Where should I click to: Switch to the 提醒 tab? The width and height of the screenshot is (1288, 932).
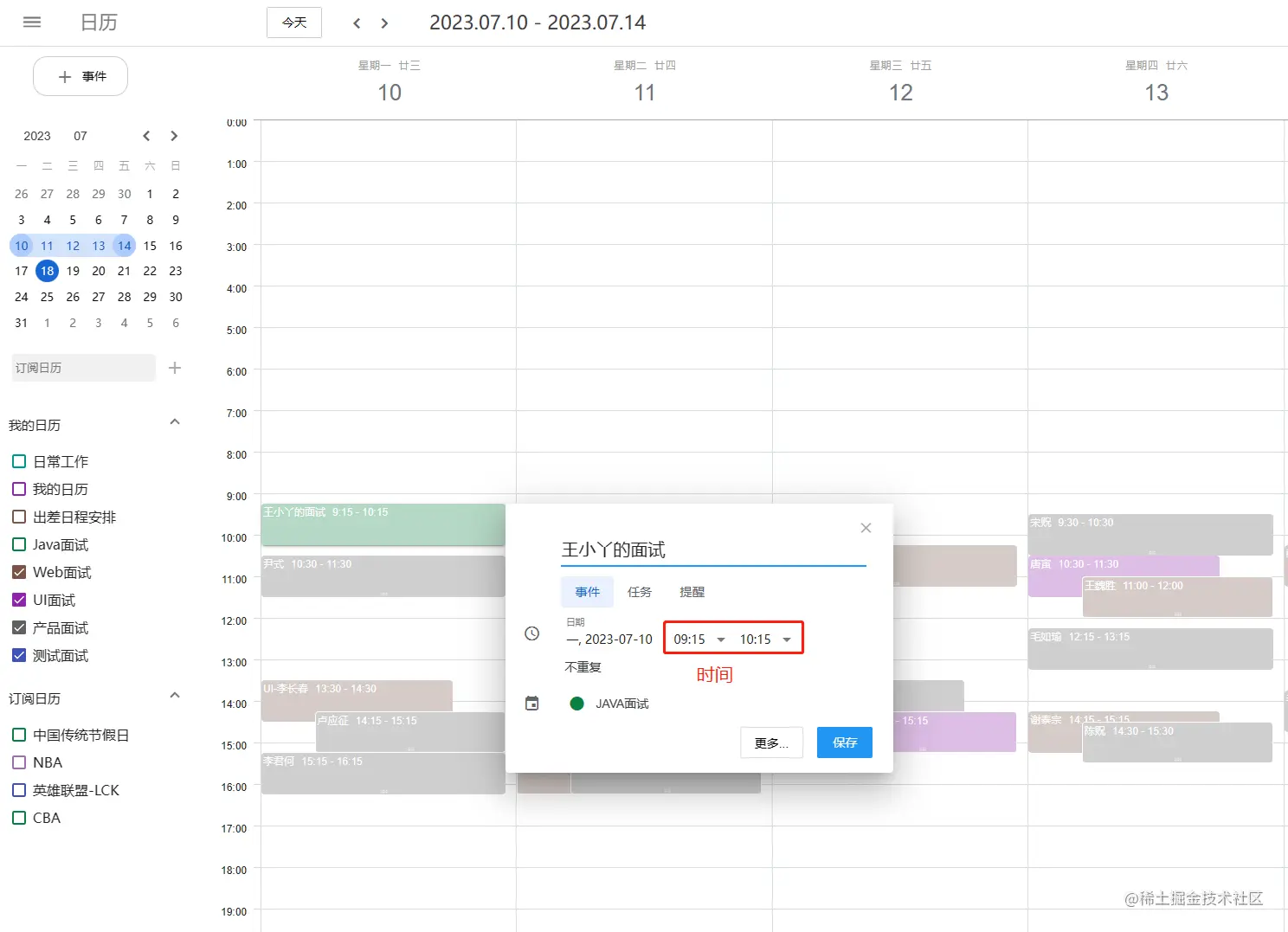point(692,592)
